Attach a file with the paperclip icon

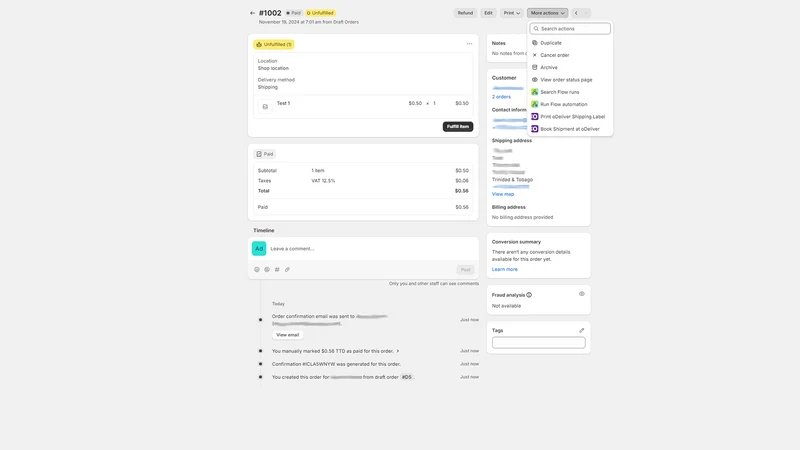coord(287,269)
